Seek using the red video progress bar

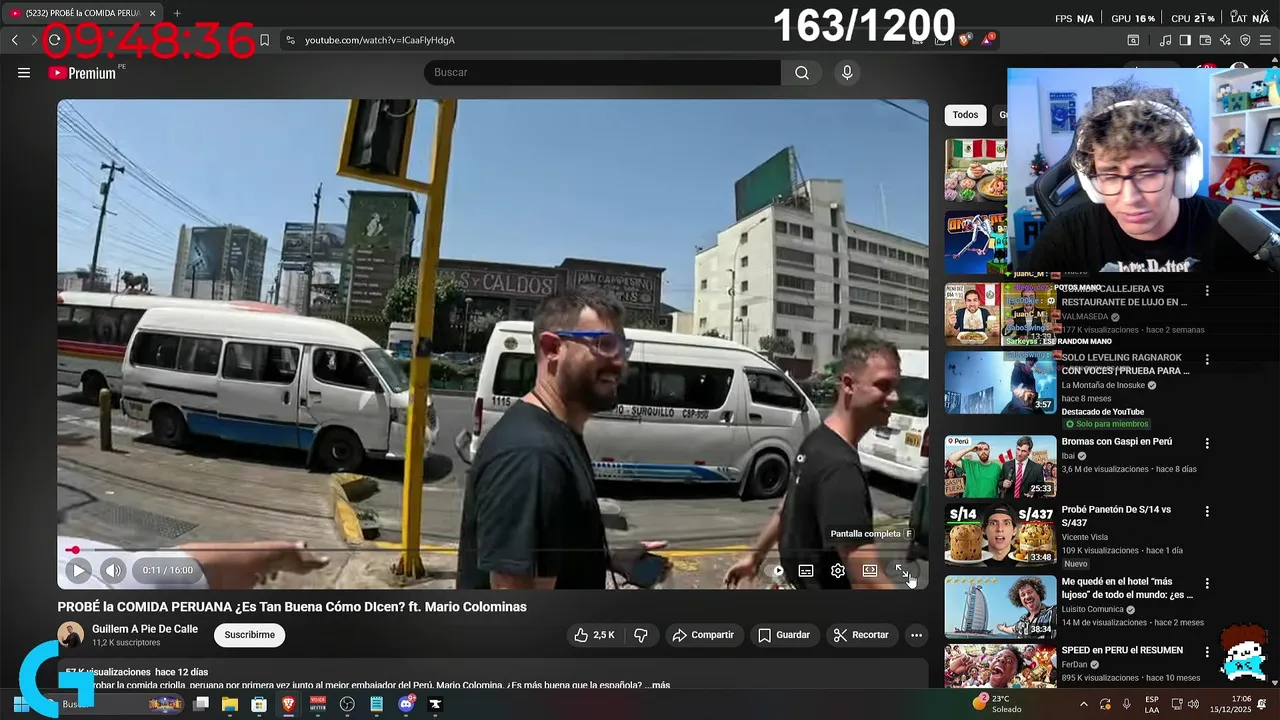pos(492,549)
